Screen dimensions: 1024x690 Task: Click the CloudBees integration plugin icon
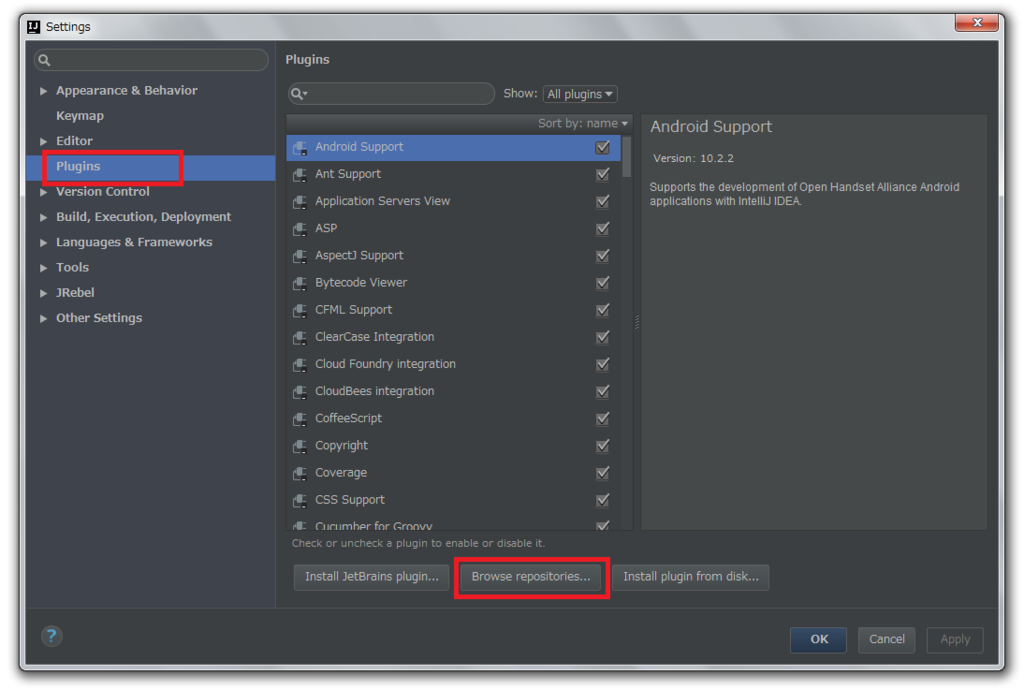tap(300, 392)
